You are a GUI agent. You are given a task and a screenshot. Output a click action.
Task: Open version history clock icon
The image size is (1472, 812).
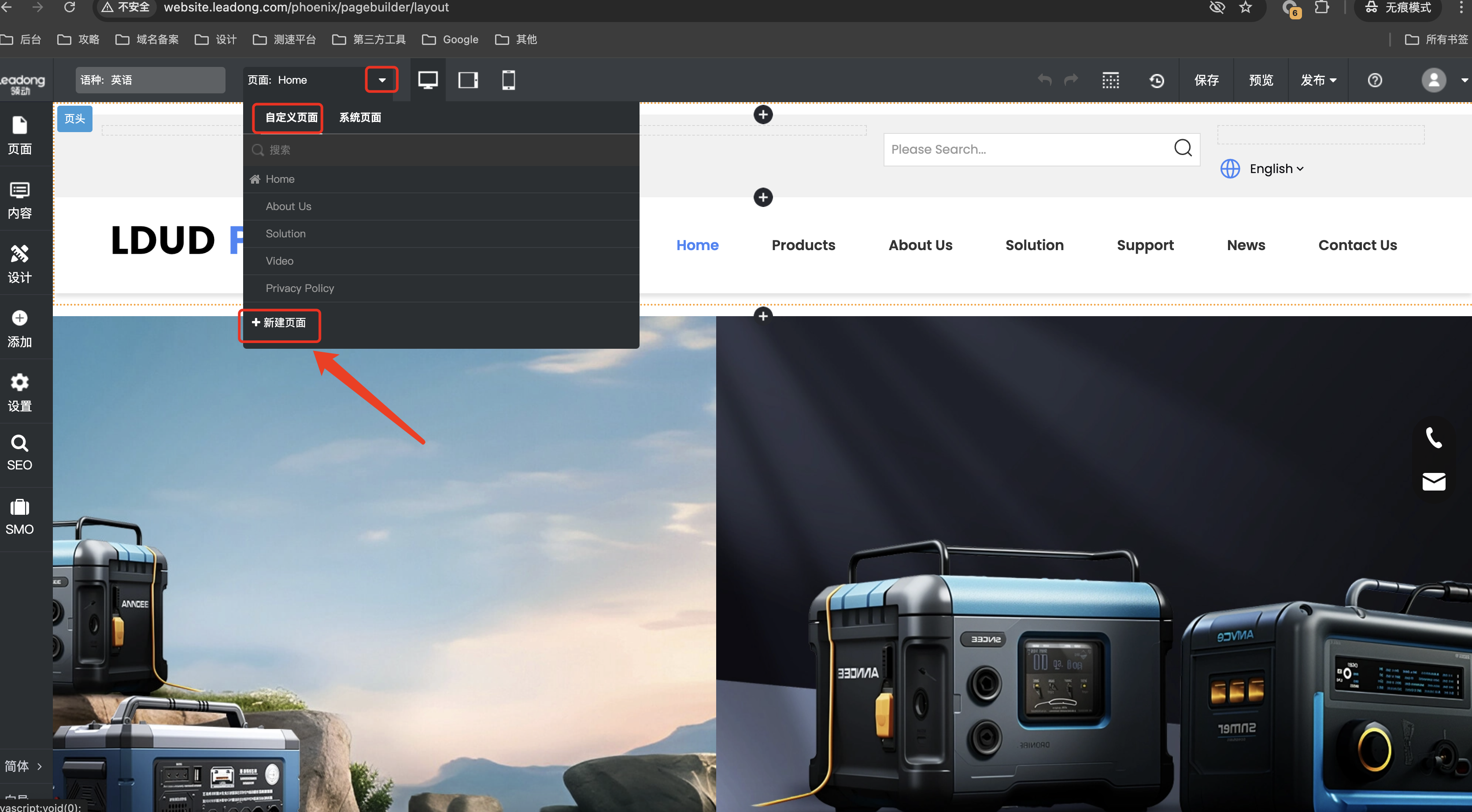1157,81
